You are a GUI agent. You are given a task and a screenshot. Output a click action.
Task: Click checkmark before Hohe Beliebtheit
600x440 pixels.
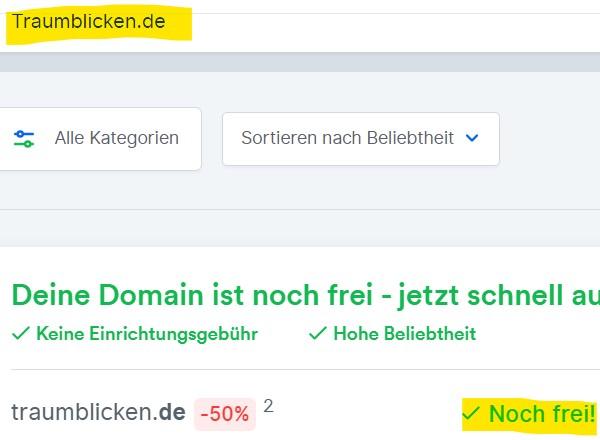(318, 333)
